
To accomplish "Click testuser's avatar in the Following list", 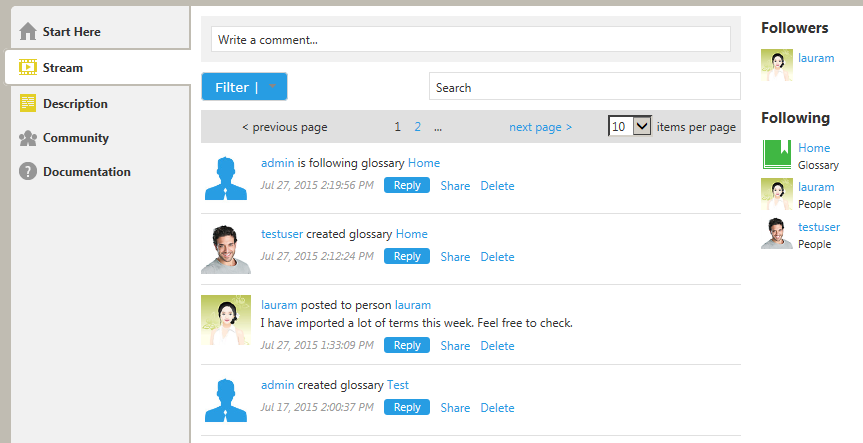I will [x=777, y=233].
